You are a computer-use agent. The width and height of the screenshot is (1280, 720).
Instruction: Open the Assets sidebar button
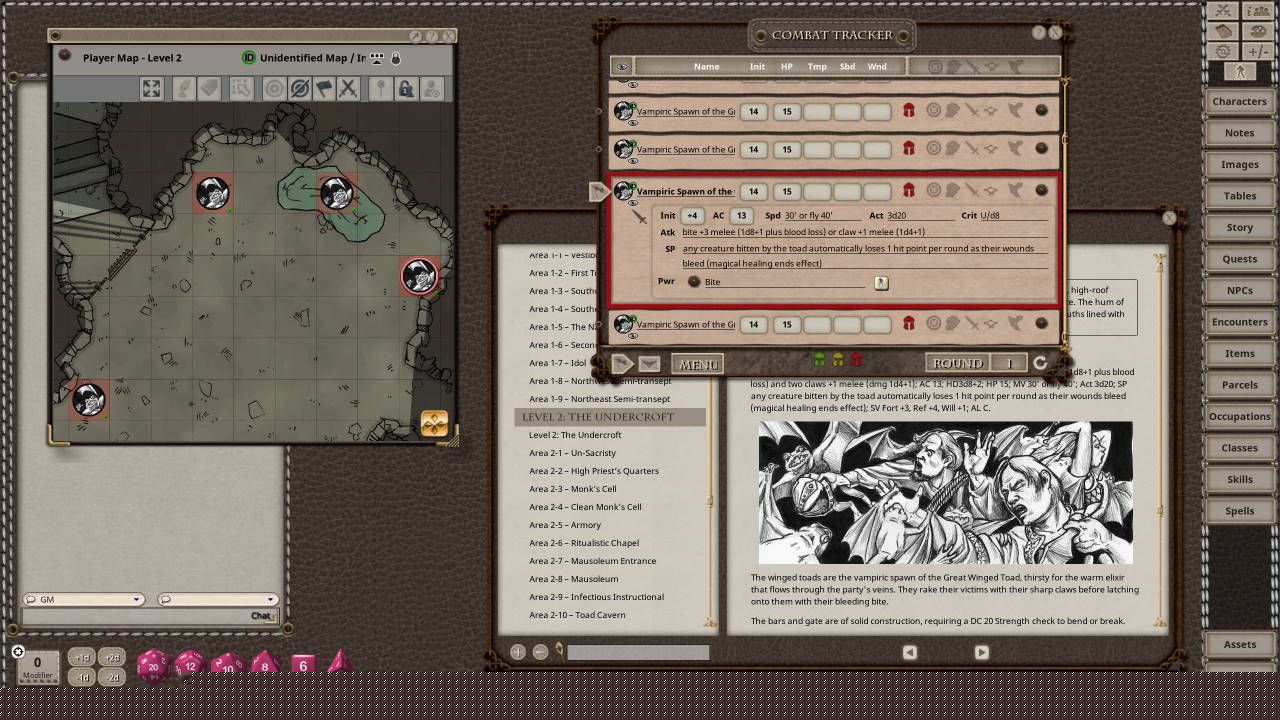[1239, 644]
